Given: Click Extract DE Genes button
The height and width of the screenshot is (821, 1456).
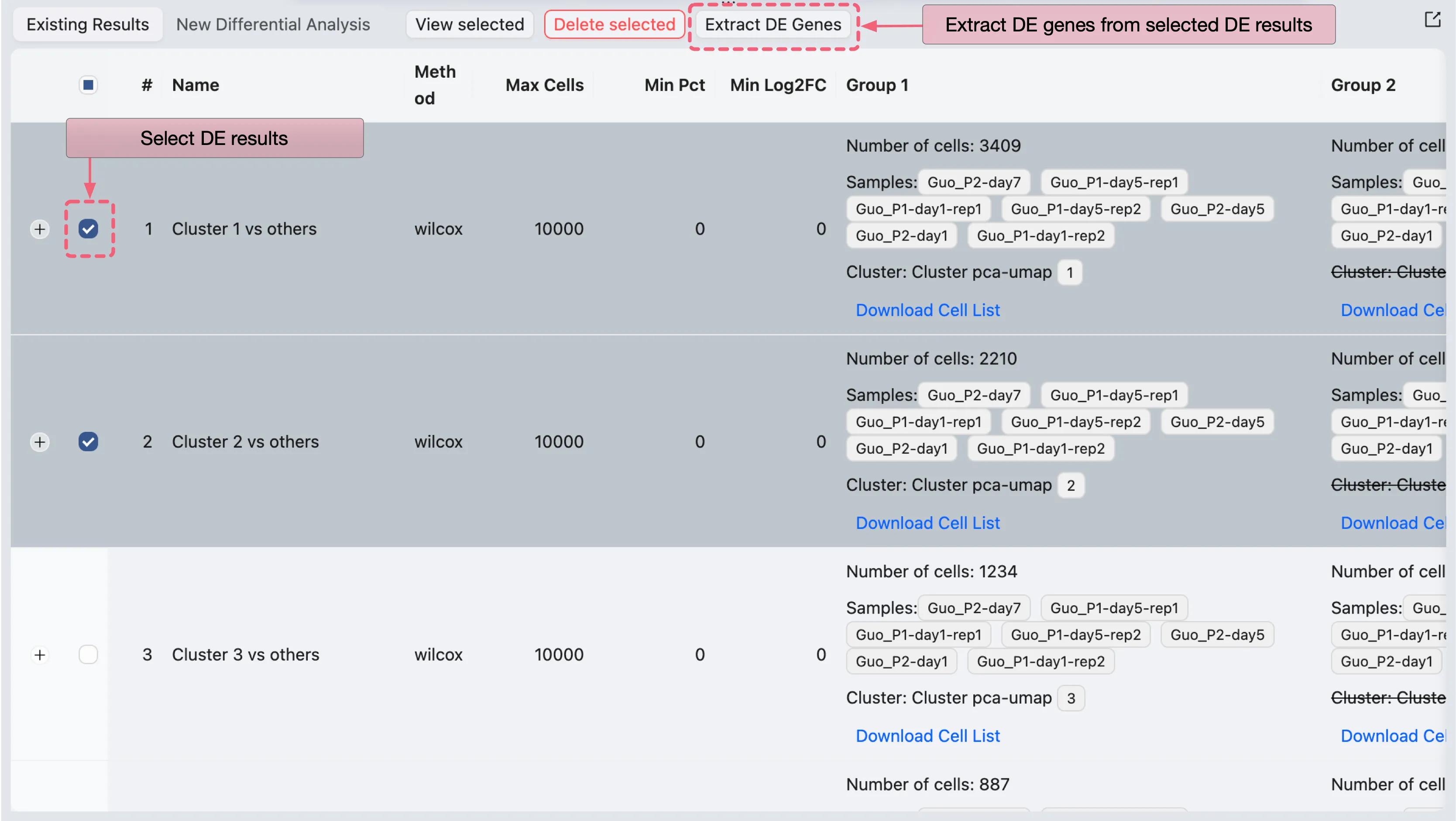Looking at the screenshot, I should tap(773, 24).
